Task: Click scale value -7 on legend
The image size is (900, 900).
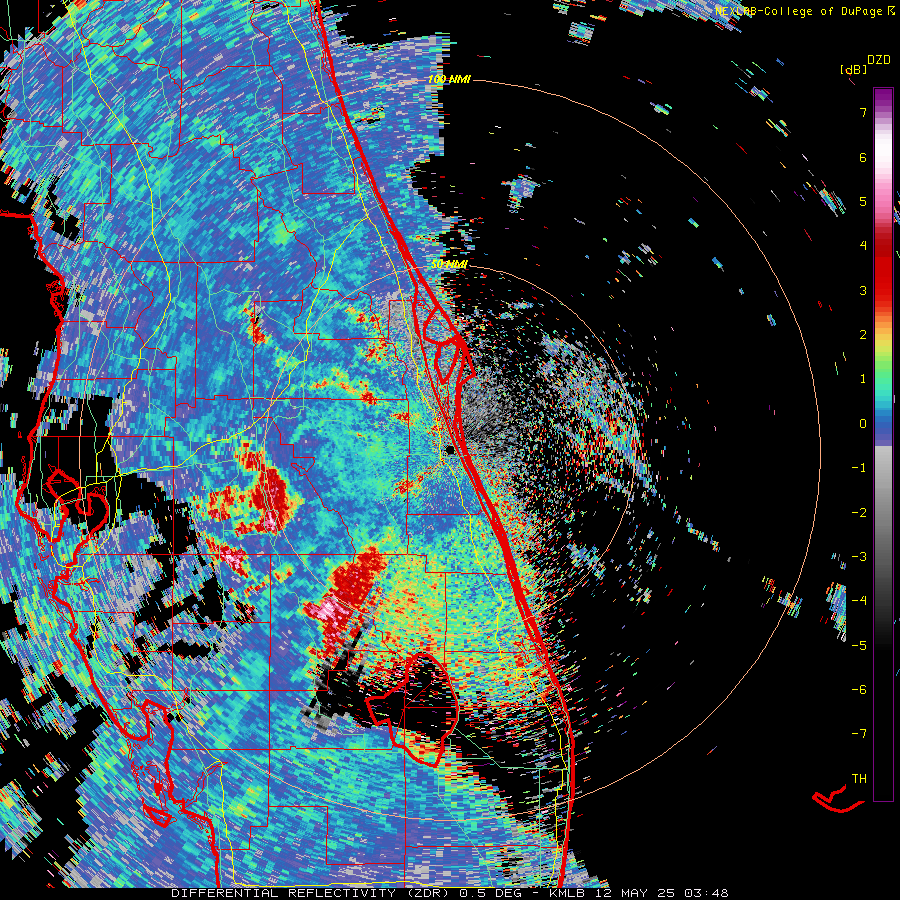Action: 859,734
